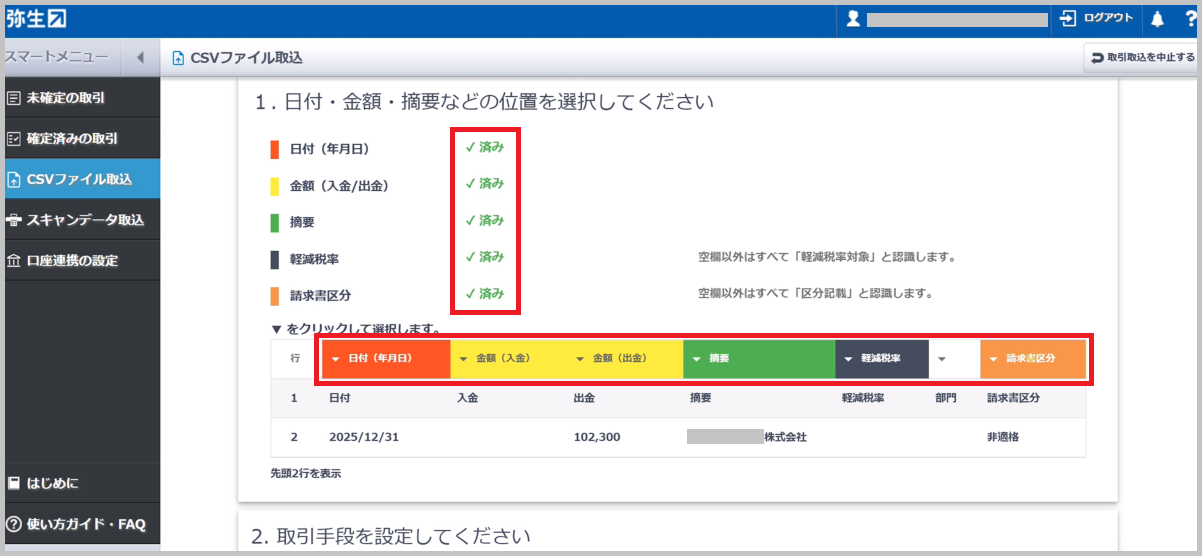Click the ログアウト button
1202x556 pixels.
click(x=1097, y=18)
